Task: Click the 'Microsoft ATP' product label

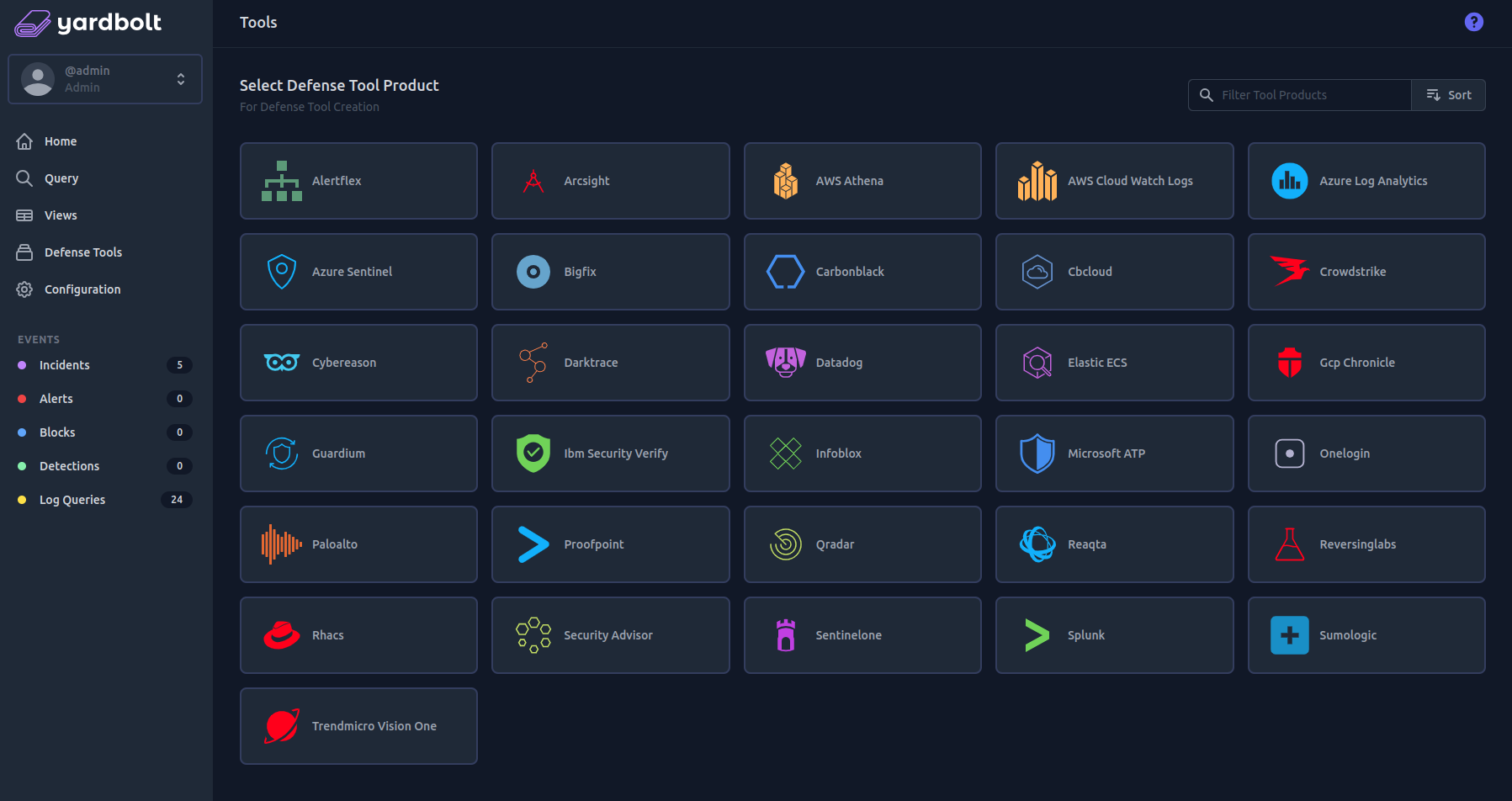Action: point(1106,454)
